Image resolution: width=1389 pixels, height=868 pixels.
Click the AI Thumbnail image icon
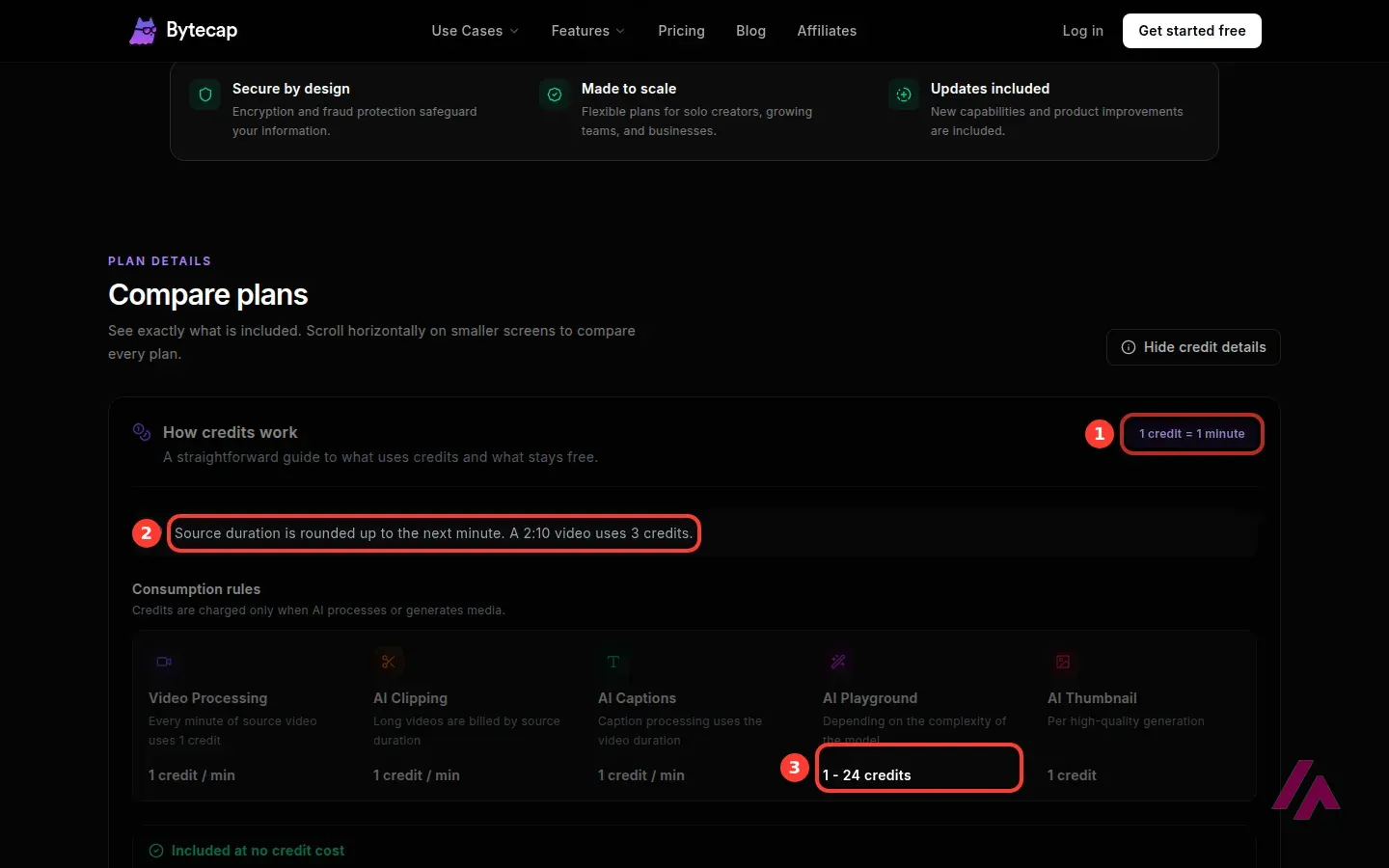(x=1063, y=662)
